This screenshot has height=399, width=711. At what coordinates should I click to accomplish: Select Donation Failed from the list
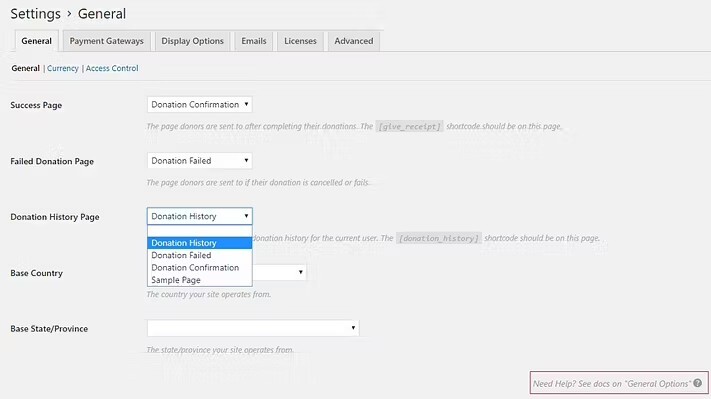coord(200,255)
